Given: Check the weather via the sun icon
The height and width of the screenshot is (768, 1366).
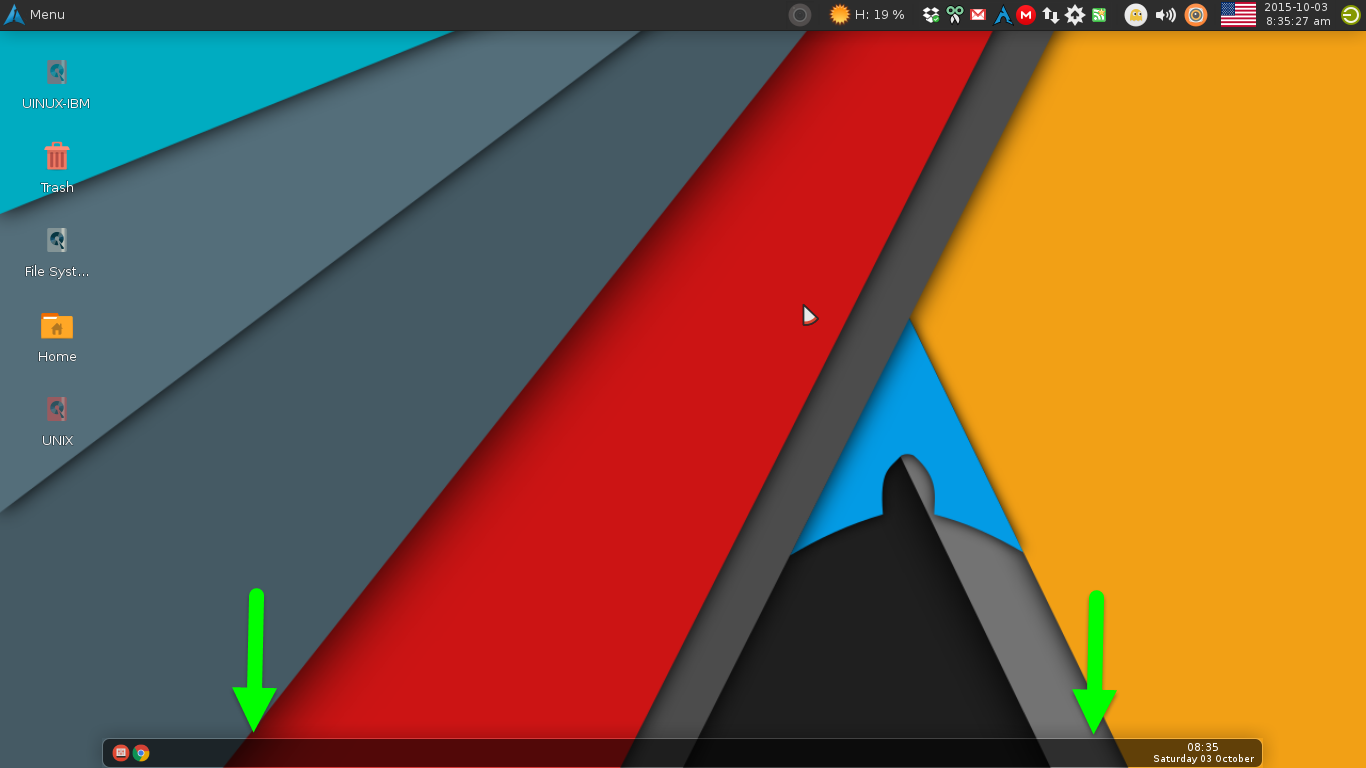Looking at the screenshot, I should pyautogui.click(x=838, y=14).
